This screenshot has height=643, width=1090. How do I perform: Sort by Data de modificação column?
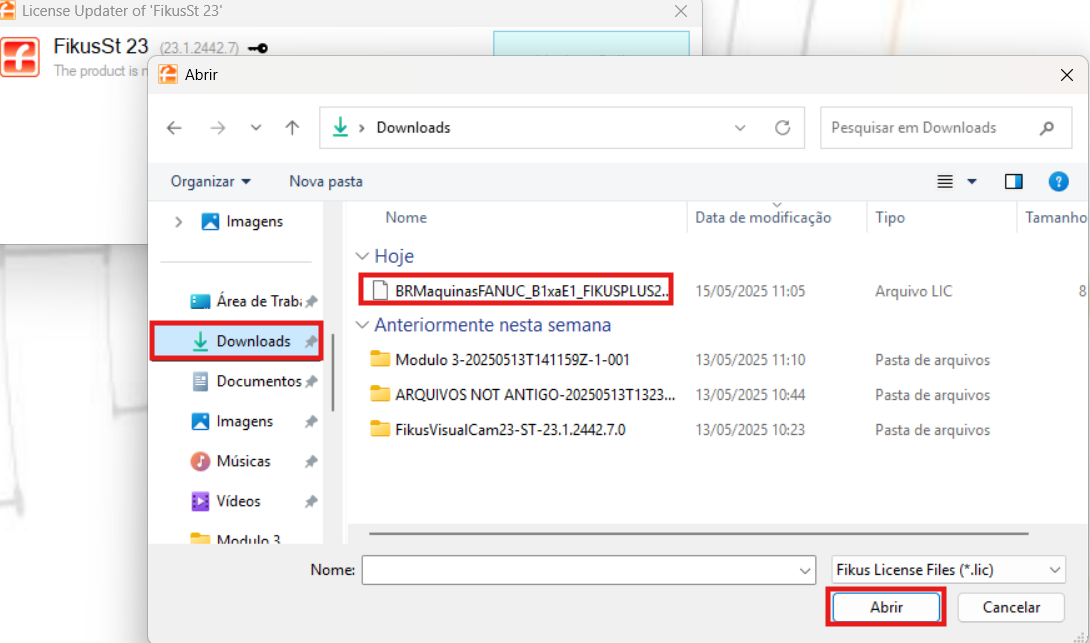[x=763, y=218]
